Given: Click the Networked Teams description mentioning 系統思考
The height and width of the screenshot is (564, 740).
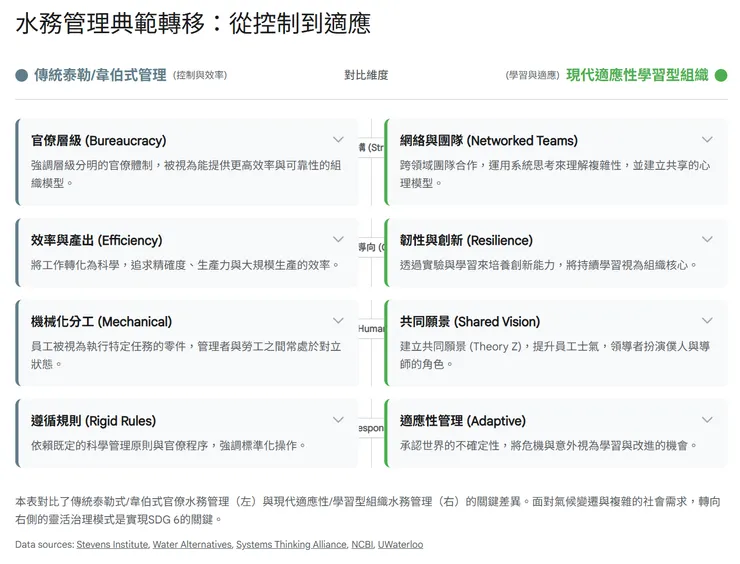Looking at the screenshot, I should (555, 174).
